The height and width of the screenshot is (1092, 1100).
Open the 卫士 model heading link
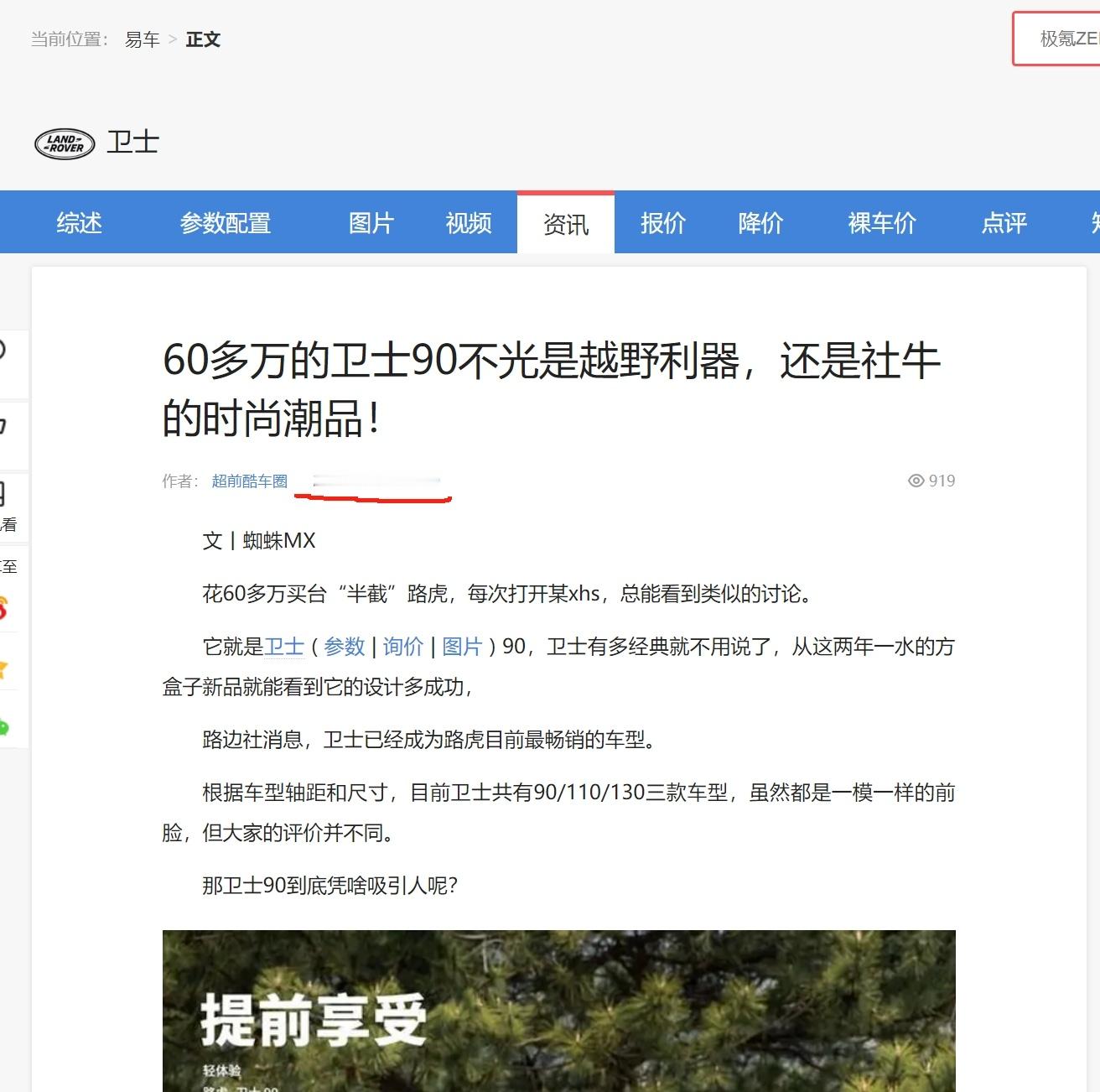(x=132, y=143)
